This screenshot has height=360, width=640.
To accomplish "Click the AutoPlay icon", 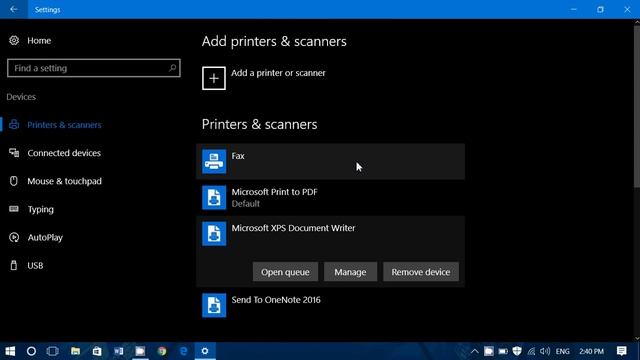I will pyautogui.click(x=14, y=237).
